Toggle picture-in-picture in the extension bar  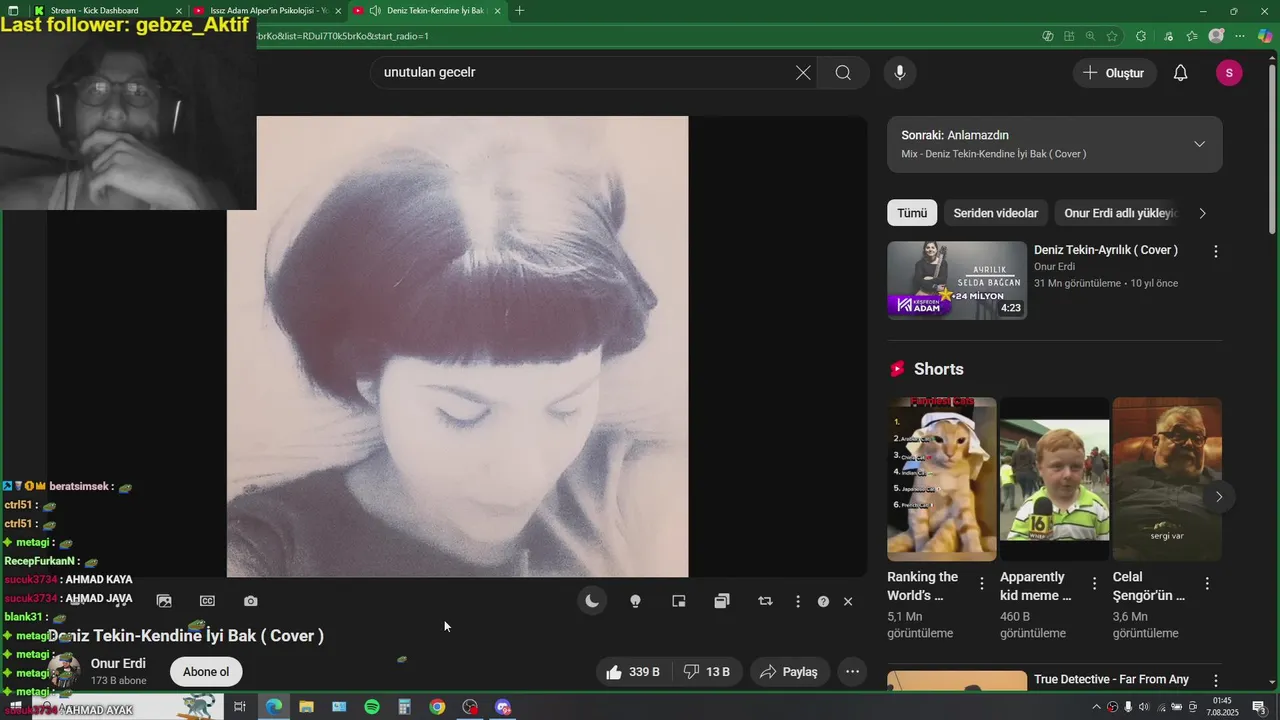pos(679,601)
